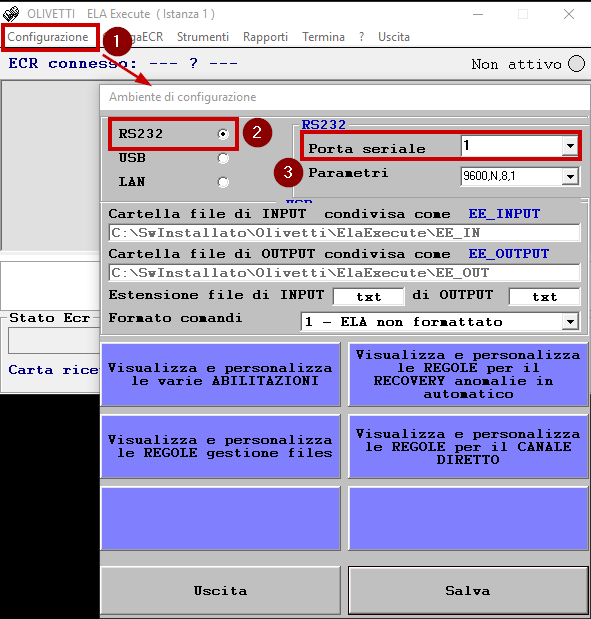The height and width of the screenshot is (619, 591).
Task: Click the Uscita button at bottom
Action: tap(220, 591)
